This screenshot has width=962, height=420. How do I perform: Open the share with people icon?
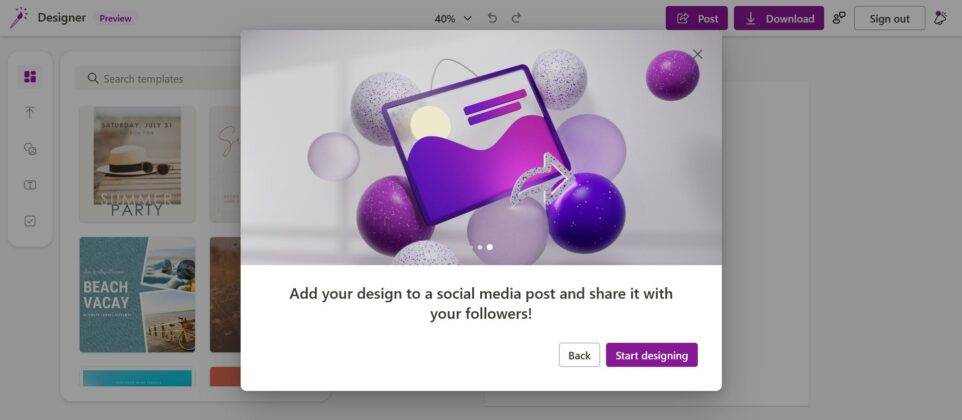coord(839,18)
